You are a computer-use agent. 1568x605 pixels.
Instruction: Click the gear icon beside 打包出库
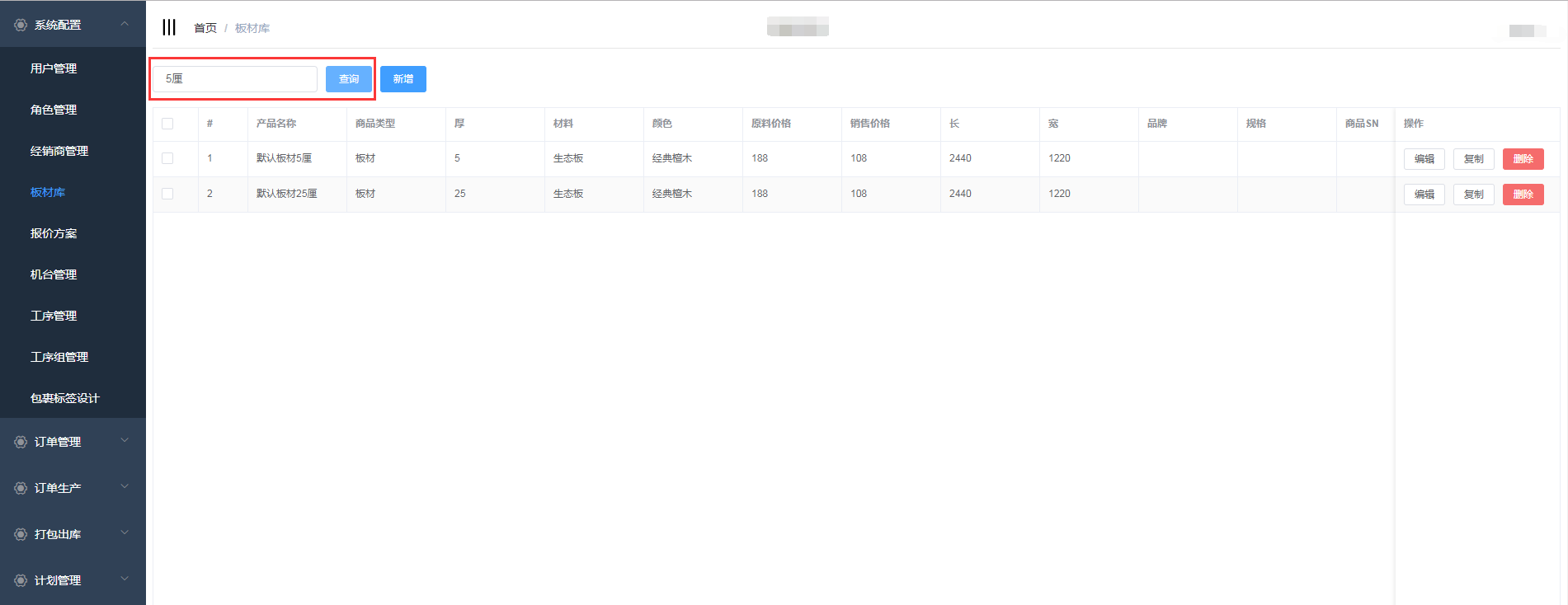click(x=21, y=534)
